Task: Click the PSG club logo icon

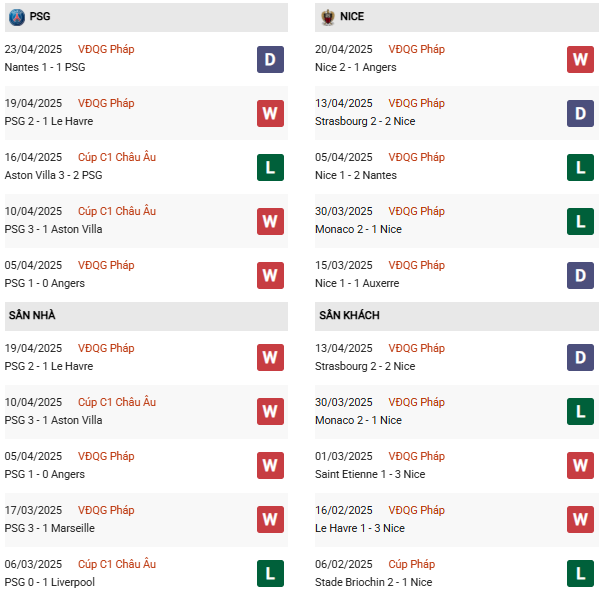Action: tap(16, 17)
